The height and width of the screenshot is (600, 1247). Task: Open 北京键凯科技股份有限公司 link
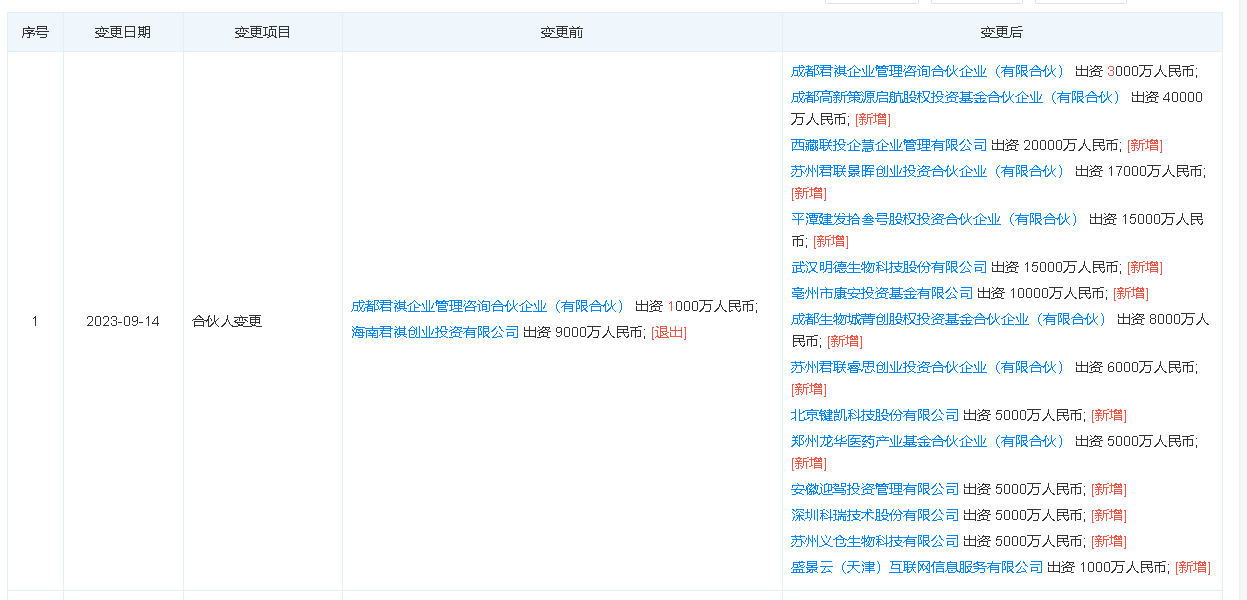[875, 416]
